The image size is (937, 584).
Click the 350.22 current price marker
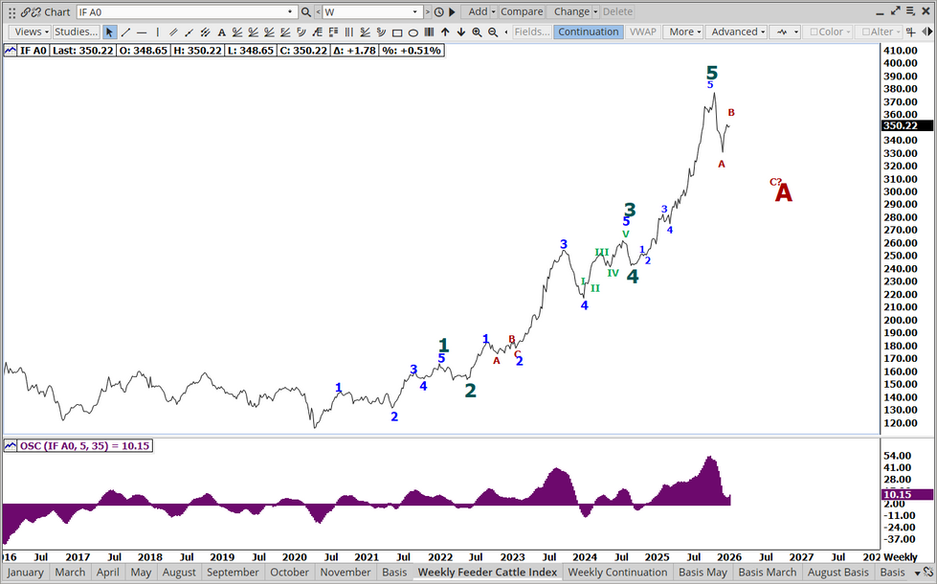[x=907, y=126]
